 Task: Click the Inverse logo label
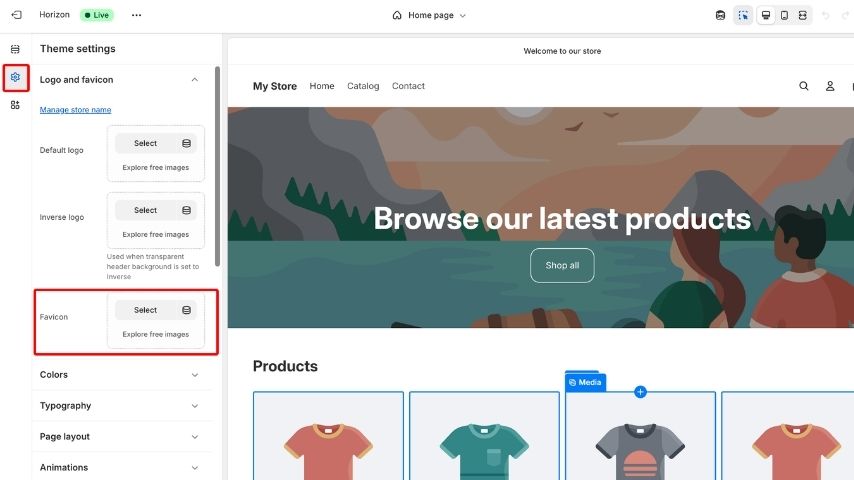click(62, 217)
